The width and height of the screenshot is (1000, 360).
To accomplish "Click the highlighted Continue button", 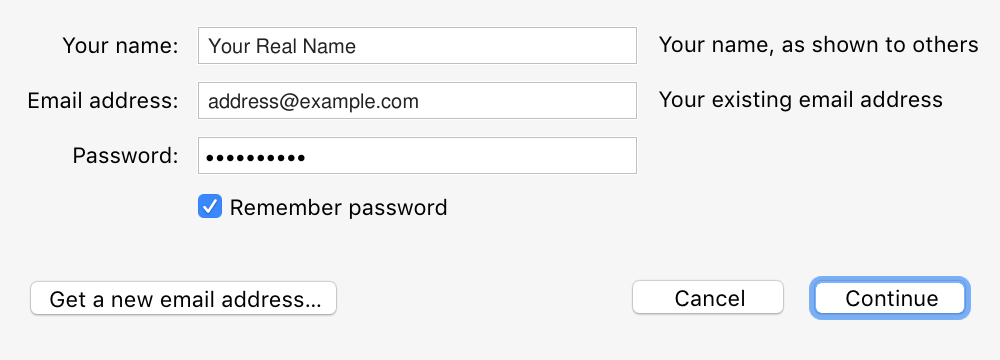I will click(x=890, y=297).
